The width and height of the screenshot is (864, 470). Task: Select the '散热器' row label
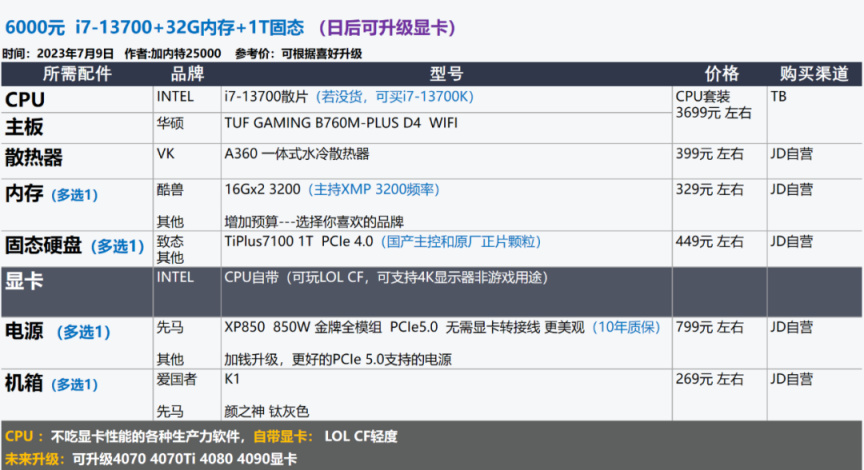tap(34, 157)
